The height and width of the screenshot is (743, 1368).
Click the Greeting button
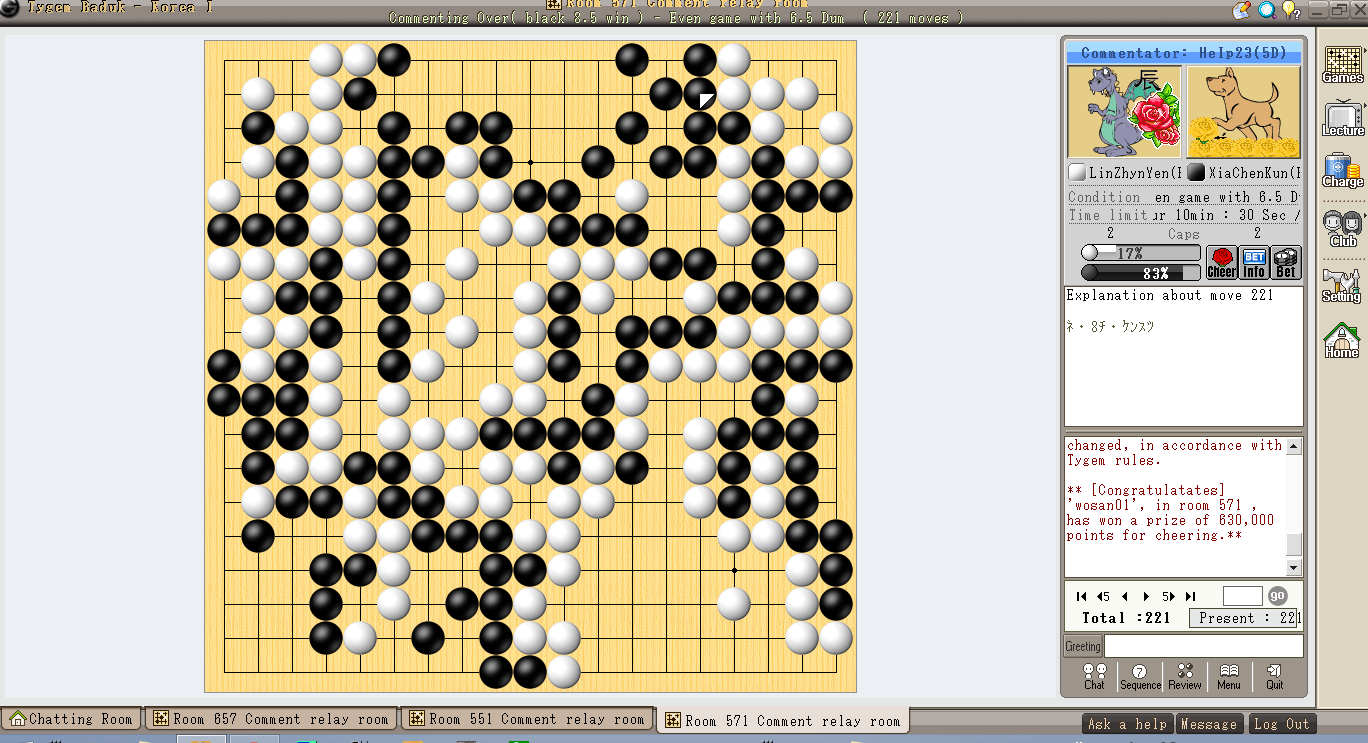[1082, 646]
